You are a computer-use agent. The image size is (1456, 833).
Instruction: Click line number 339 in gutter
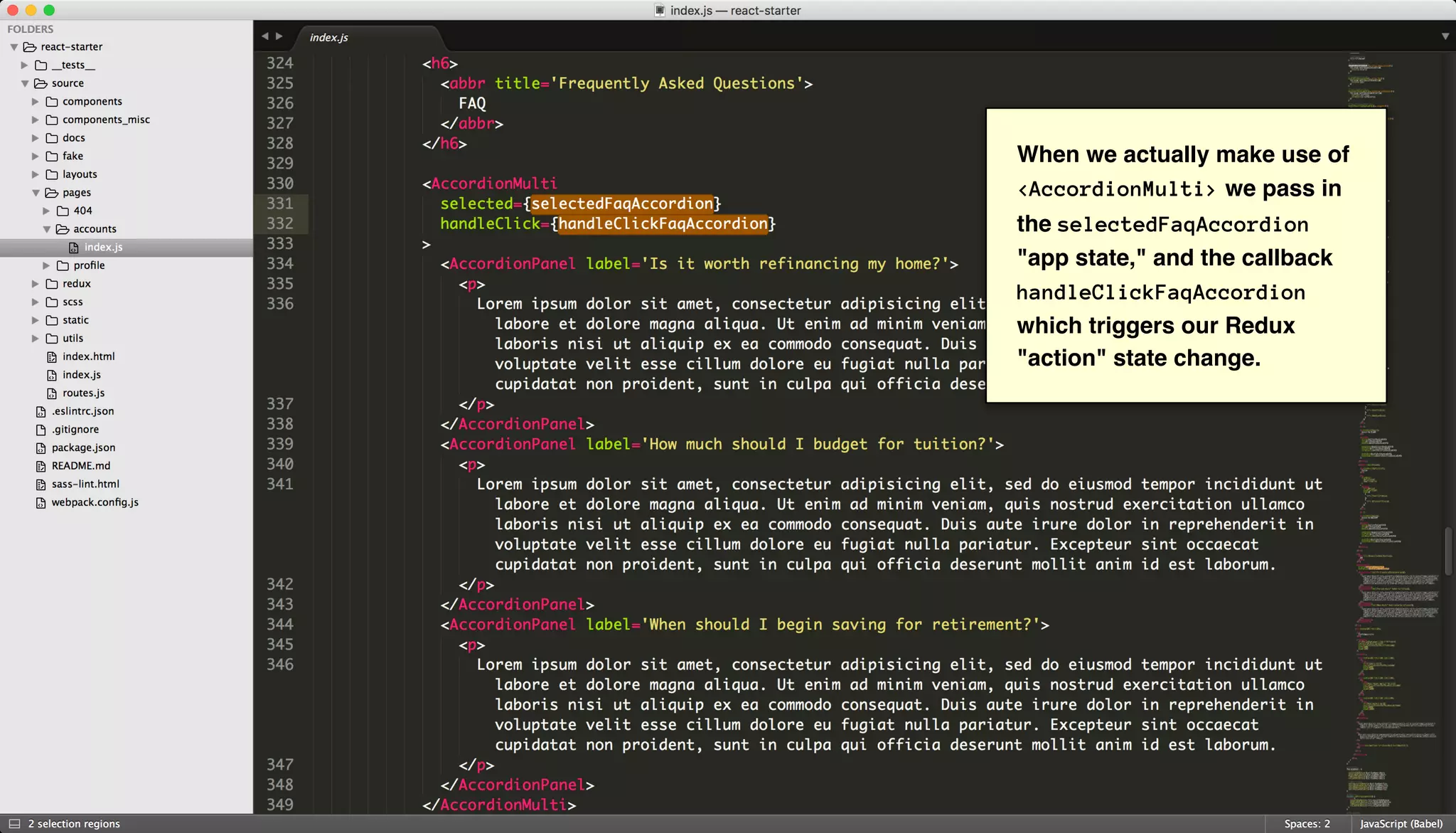click(279, 444)
